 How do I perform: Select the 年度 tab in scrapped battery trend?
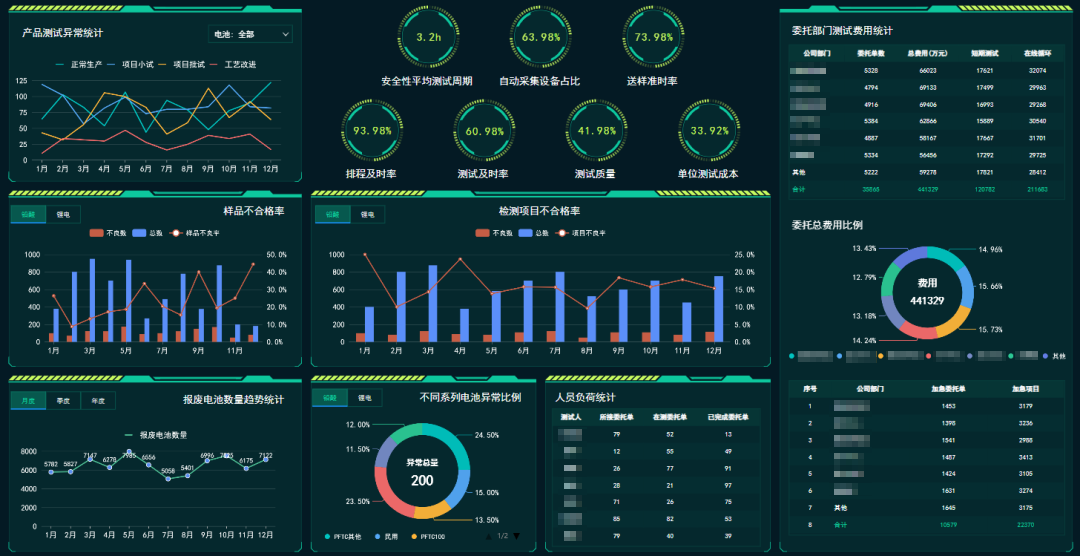coord(98,400)
